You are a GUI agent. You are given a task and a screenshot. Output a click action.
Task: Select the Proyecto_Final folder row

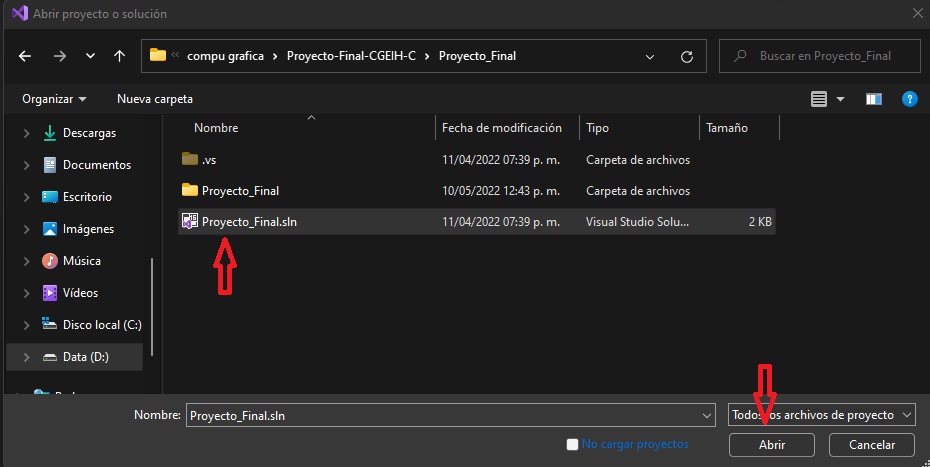[477, 190]
